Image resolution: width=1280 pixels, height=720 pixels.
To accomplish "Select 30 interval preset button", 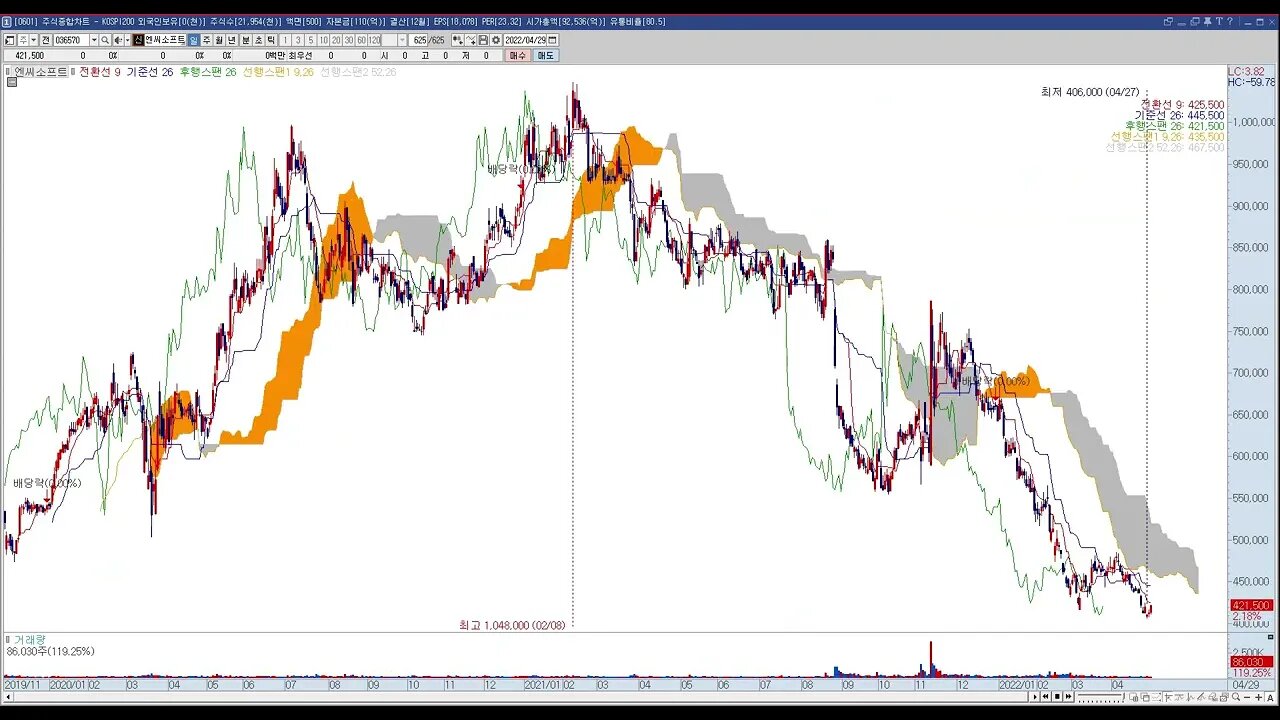I will tap(349, 40).
